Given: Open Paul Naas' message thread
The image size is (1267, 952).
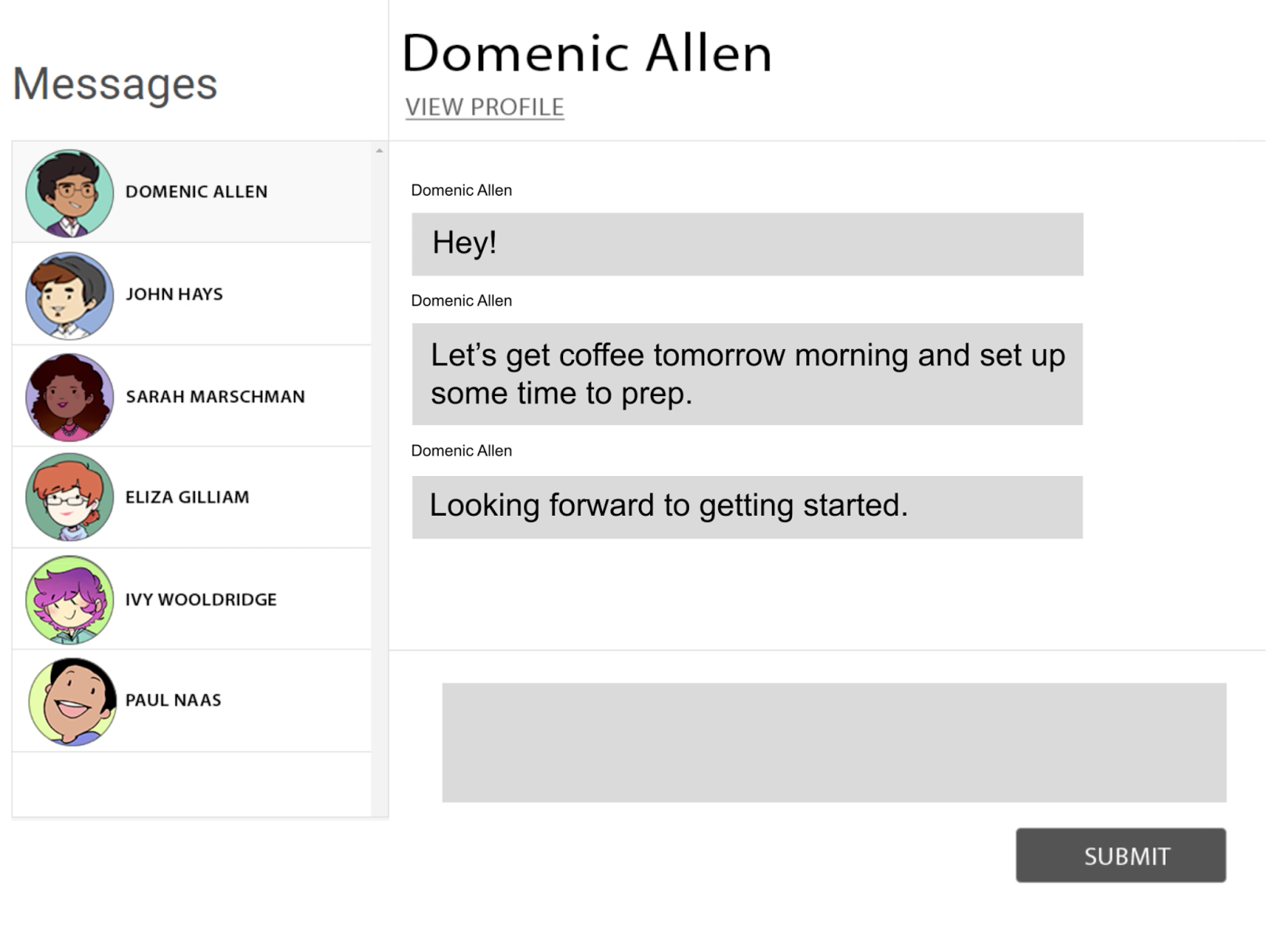Looking at the screenshot, I should click(x=173, y=700).
